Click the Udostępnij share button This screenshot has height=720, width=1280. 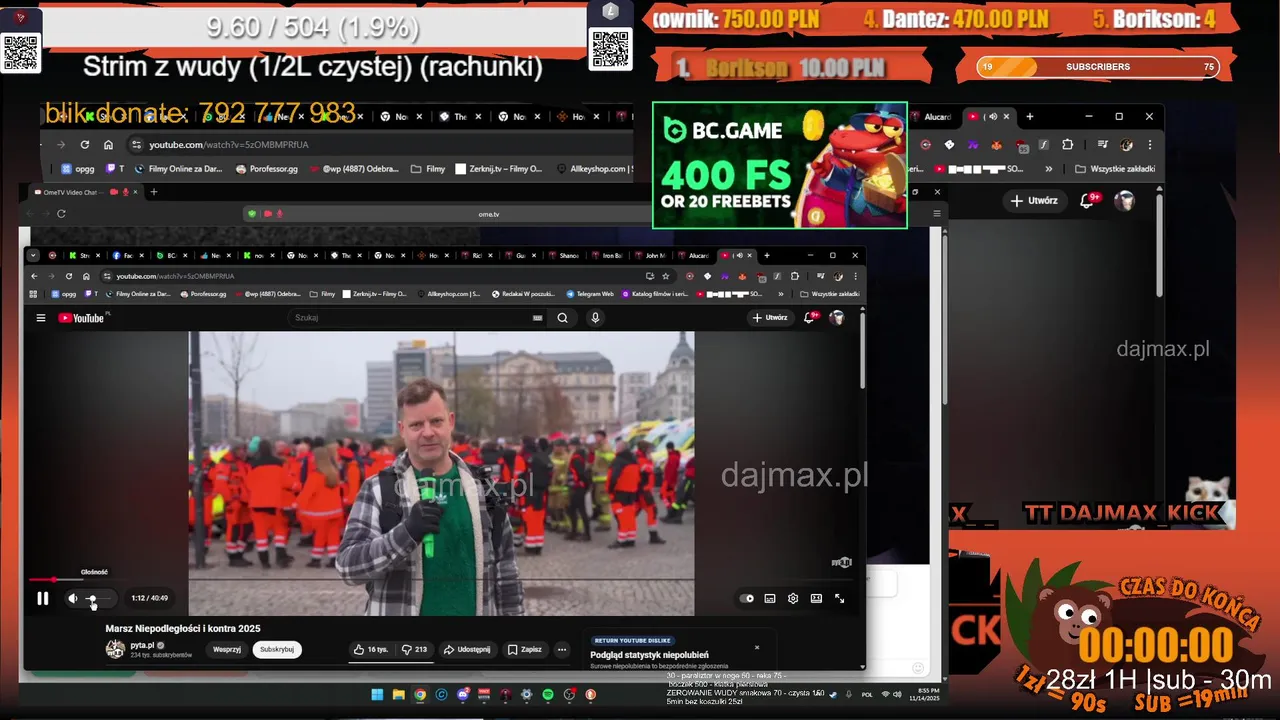coord(467,649)
